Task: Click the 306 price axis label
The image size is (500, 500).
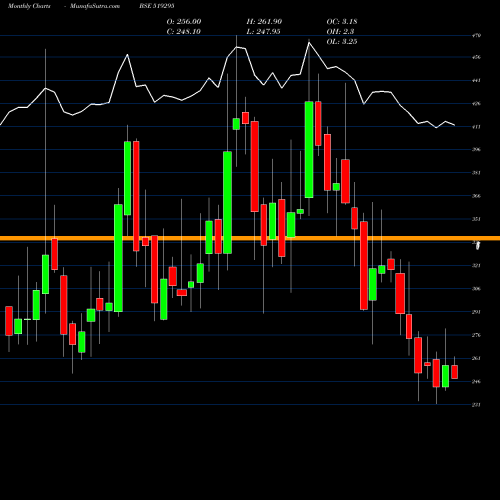Action: (x=476, y=289)
